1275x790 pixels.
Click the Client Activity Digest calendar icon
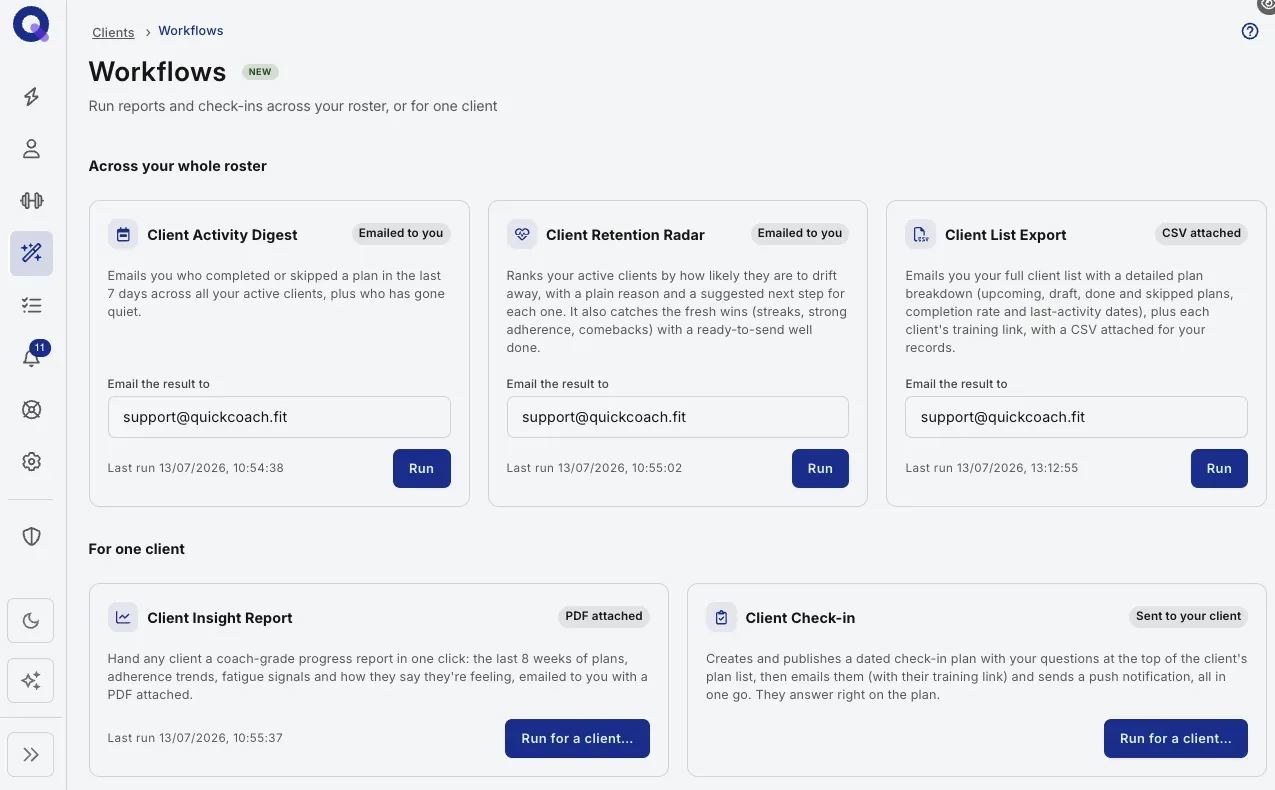[123, 235]
